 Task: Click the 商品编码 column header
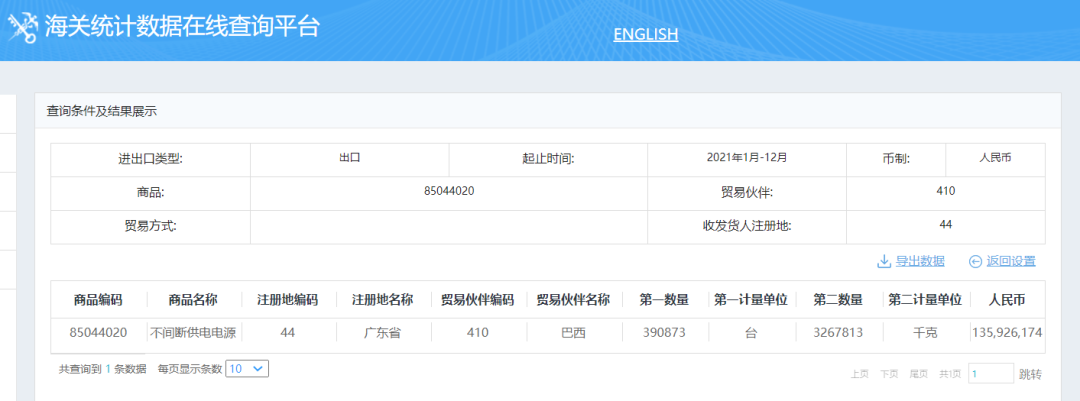pyautogui.click(x=98, y=300)
